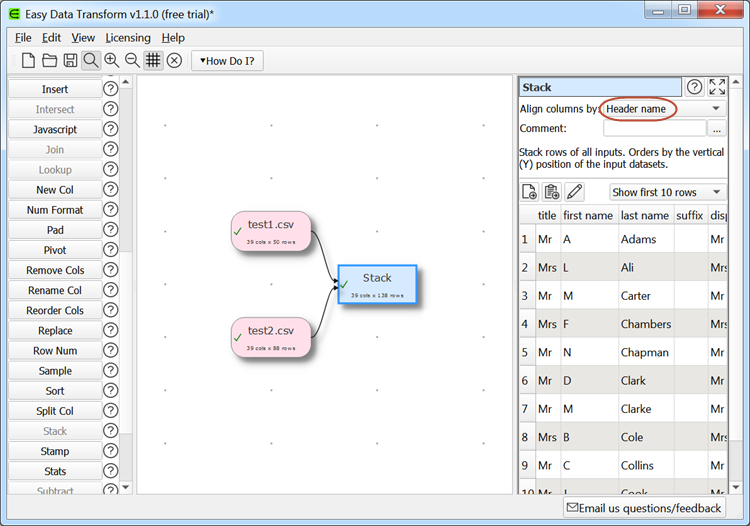Click the zoom out magnifier icon

coord(132,61)
